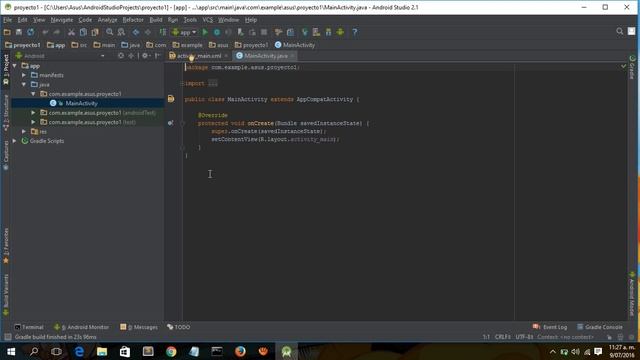This screenshot has width=640, height=360.
Task: Click the Find magnifier icon
Action: (x=109, y=32)
